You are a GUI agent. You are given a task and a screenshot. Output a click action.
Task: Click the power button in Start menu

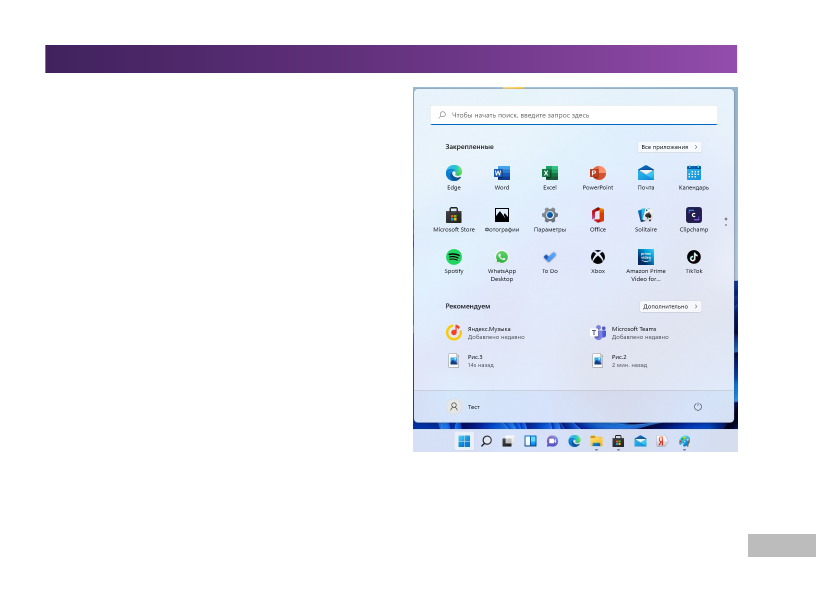pyautogui.click(x=697, y=407)
